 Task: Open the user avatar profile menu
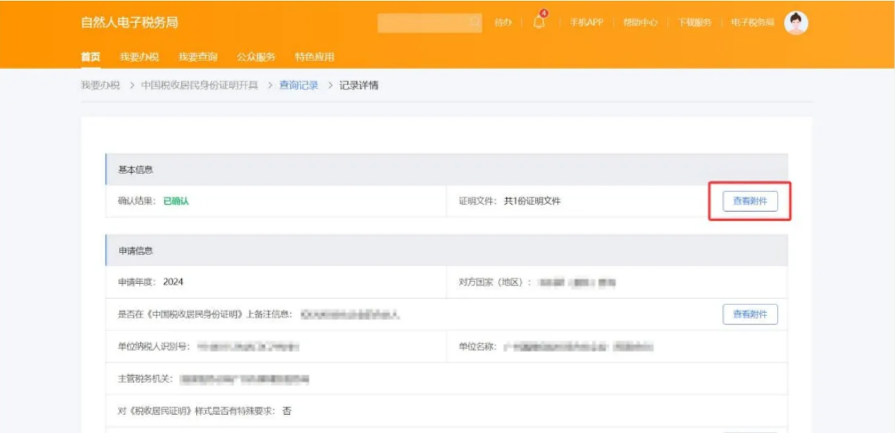[796, 23]
